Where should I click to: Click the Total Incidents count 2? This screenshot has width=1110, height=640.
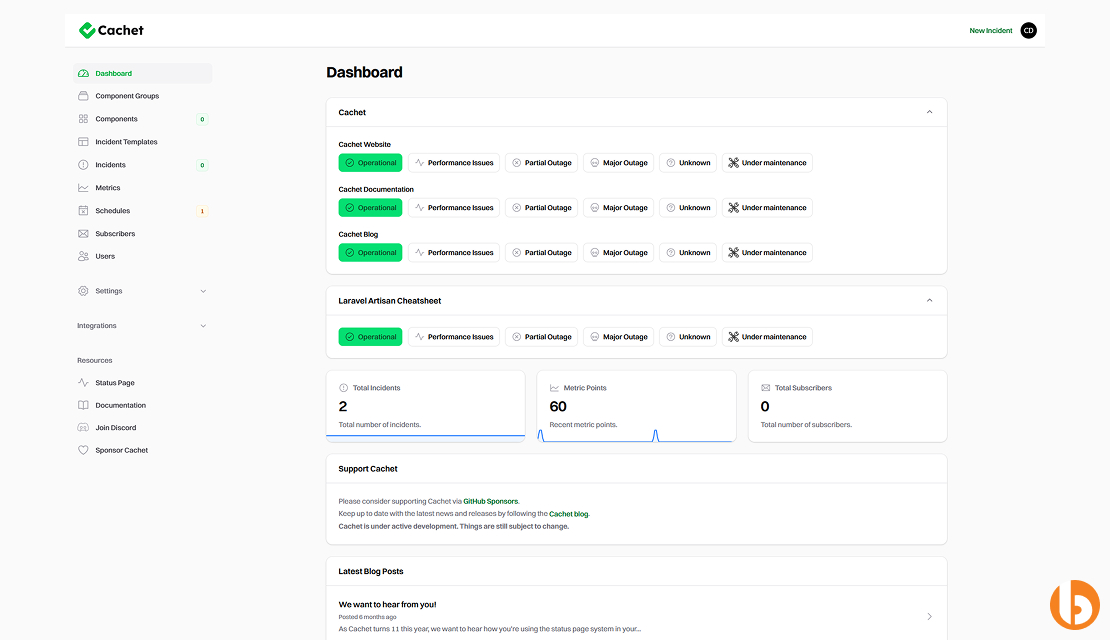click(343, 406)
